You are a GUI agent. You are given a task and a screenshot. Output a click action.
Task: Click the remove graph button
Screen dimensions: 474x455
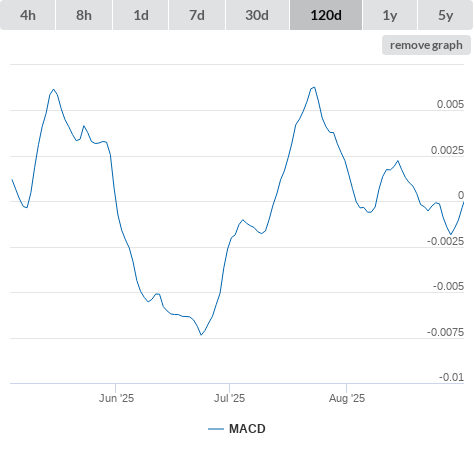(426, 45)
